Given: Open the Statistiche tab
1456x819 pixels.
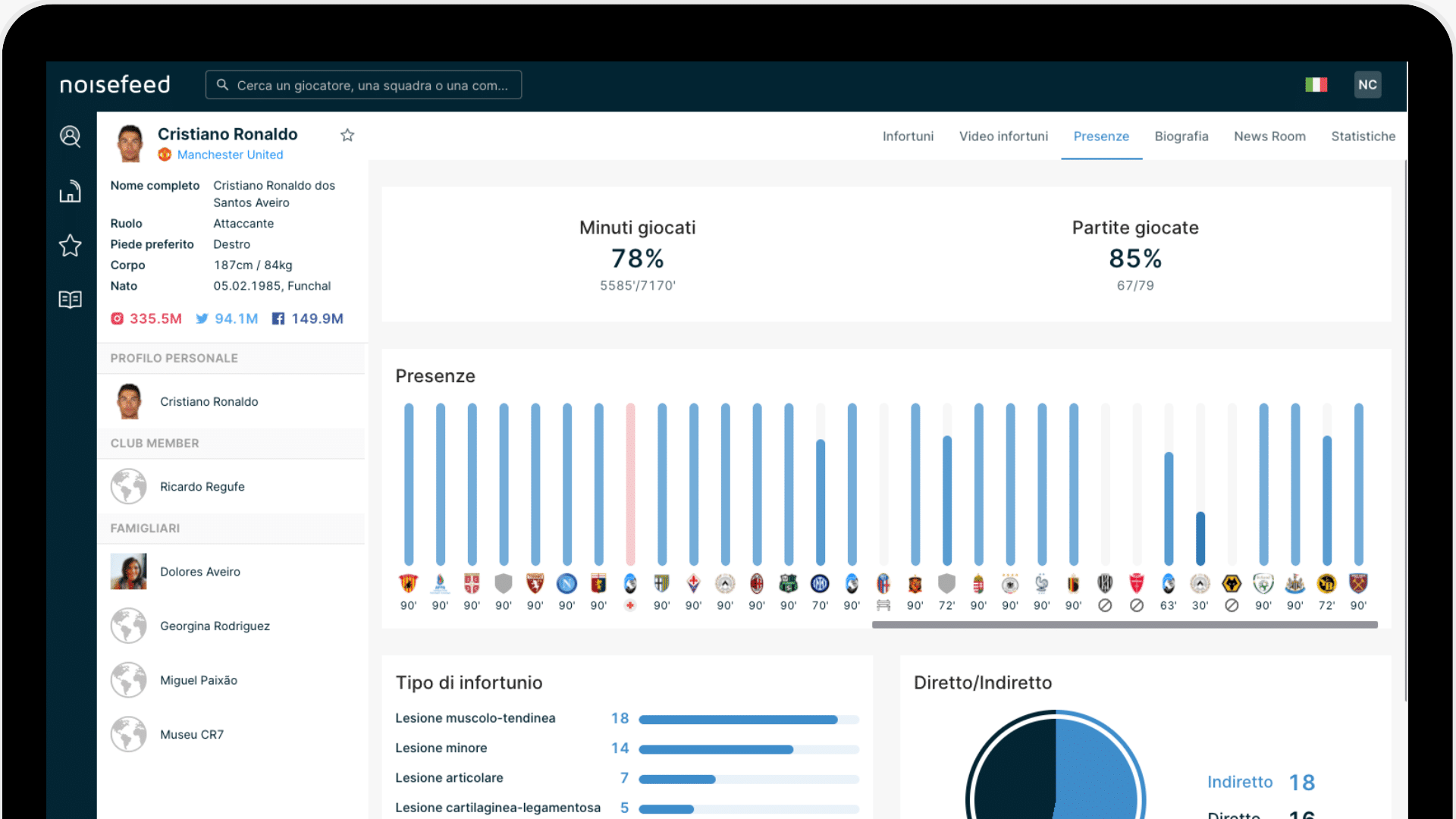Looking at the screenshot, I should pyautogui.click(x=1363, y=136).
